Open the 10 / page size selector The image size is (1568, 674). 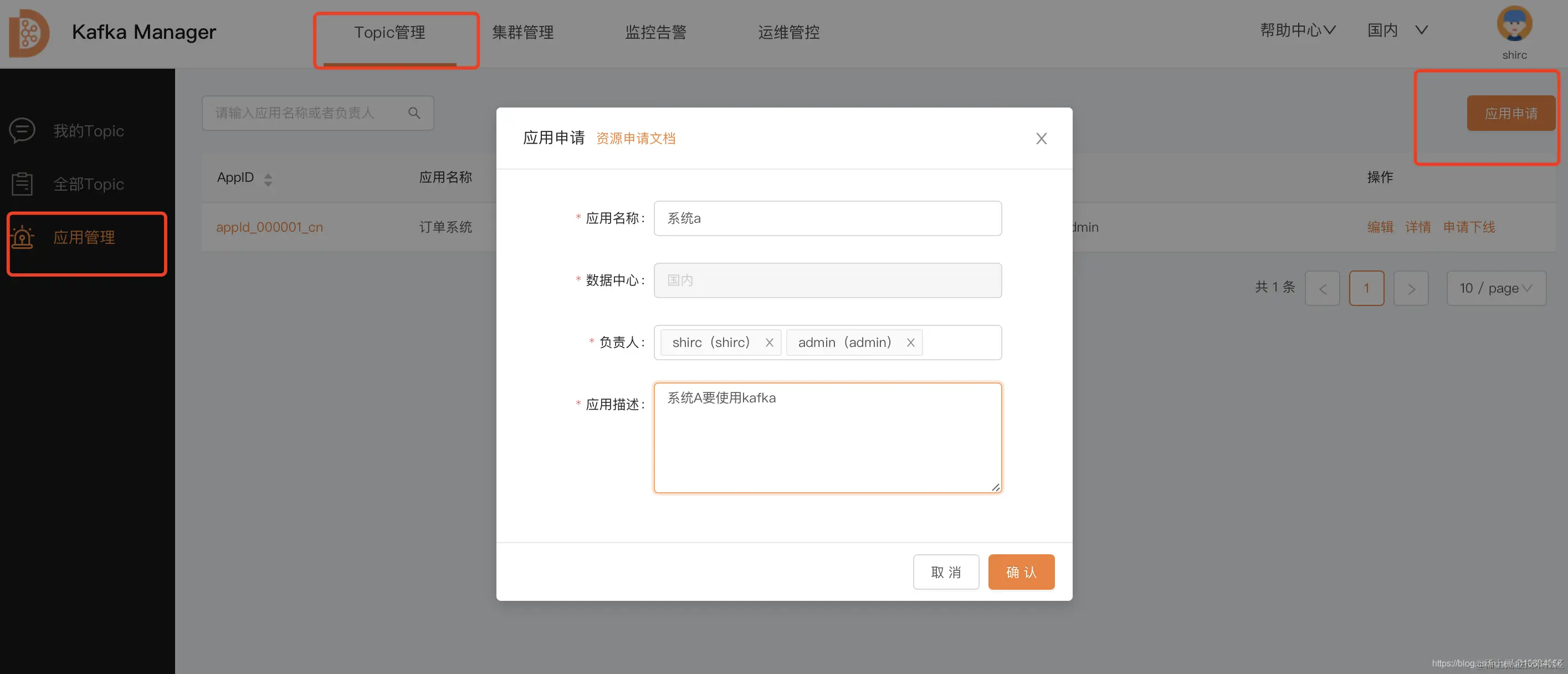[x=1496, y=288]
